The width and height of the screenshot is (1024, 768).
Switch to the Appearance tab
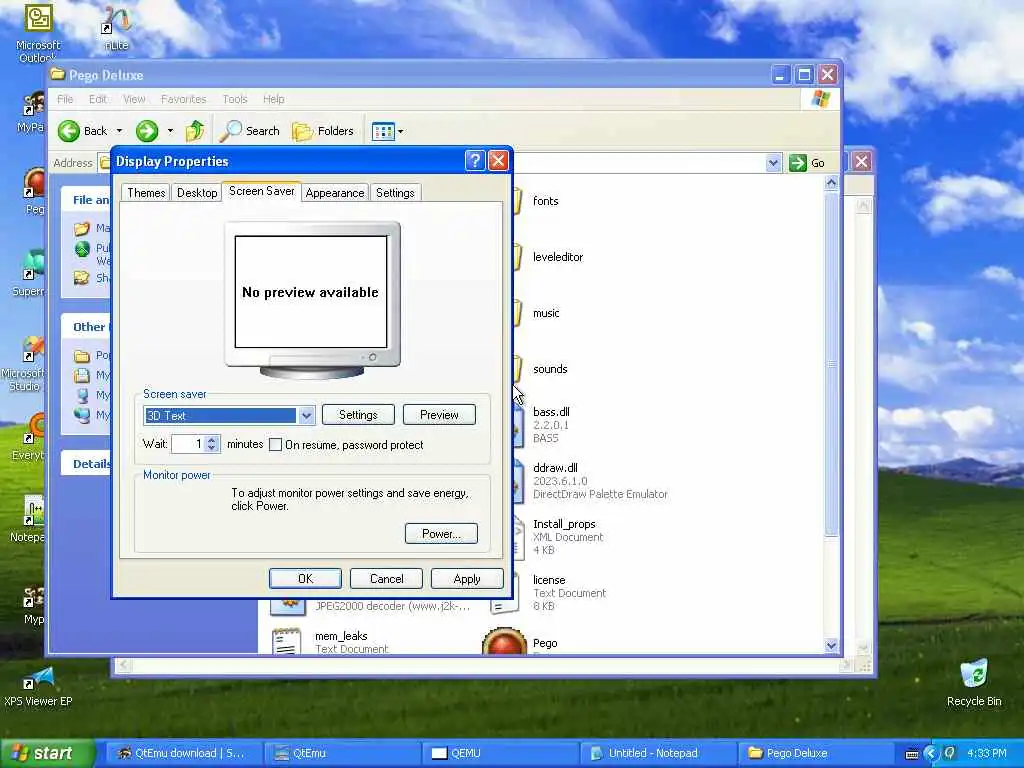tap(334, 193)
